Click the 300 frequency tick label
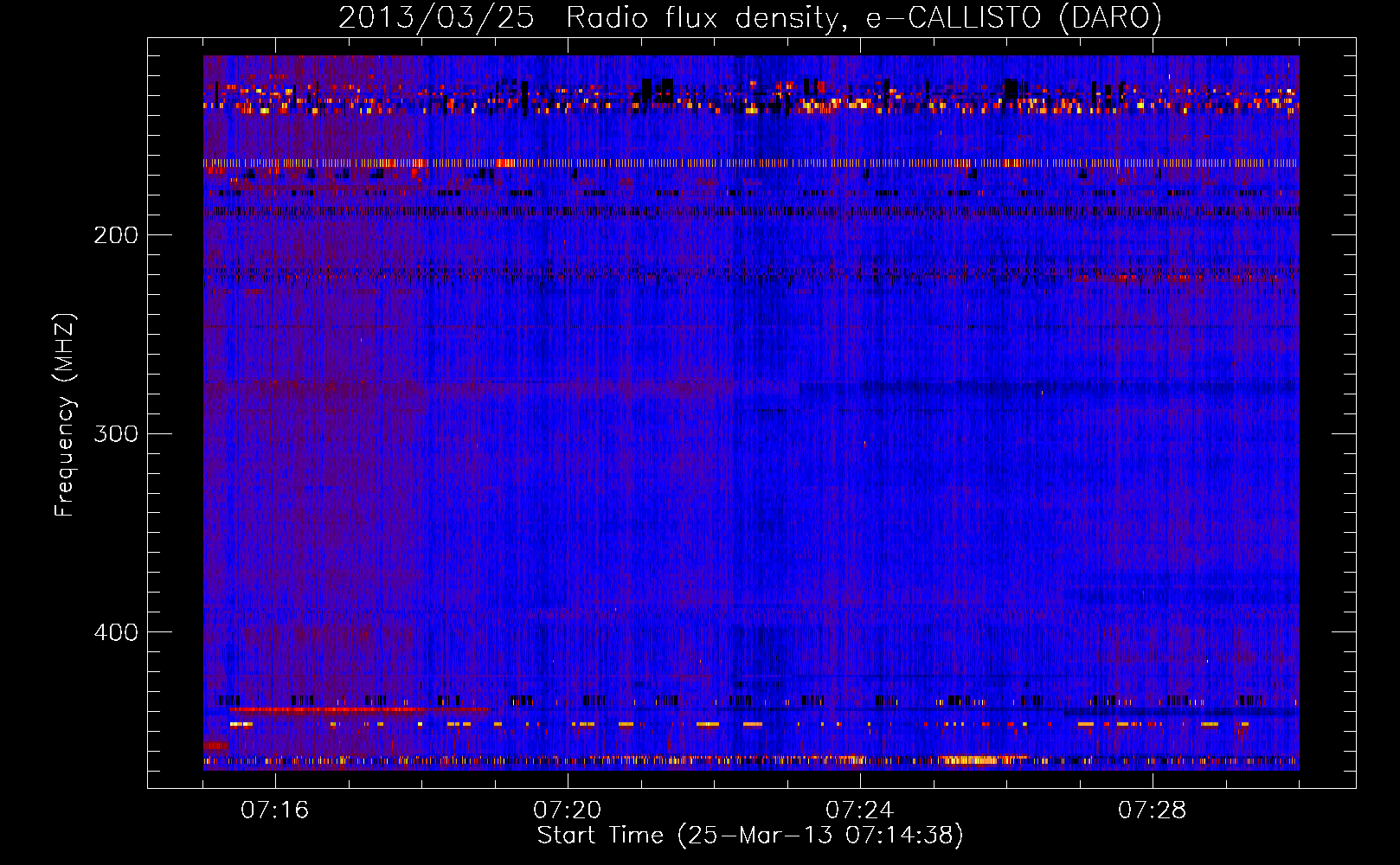This screenshot has width=1400, height=865. [x=116, y=433]
